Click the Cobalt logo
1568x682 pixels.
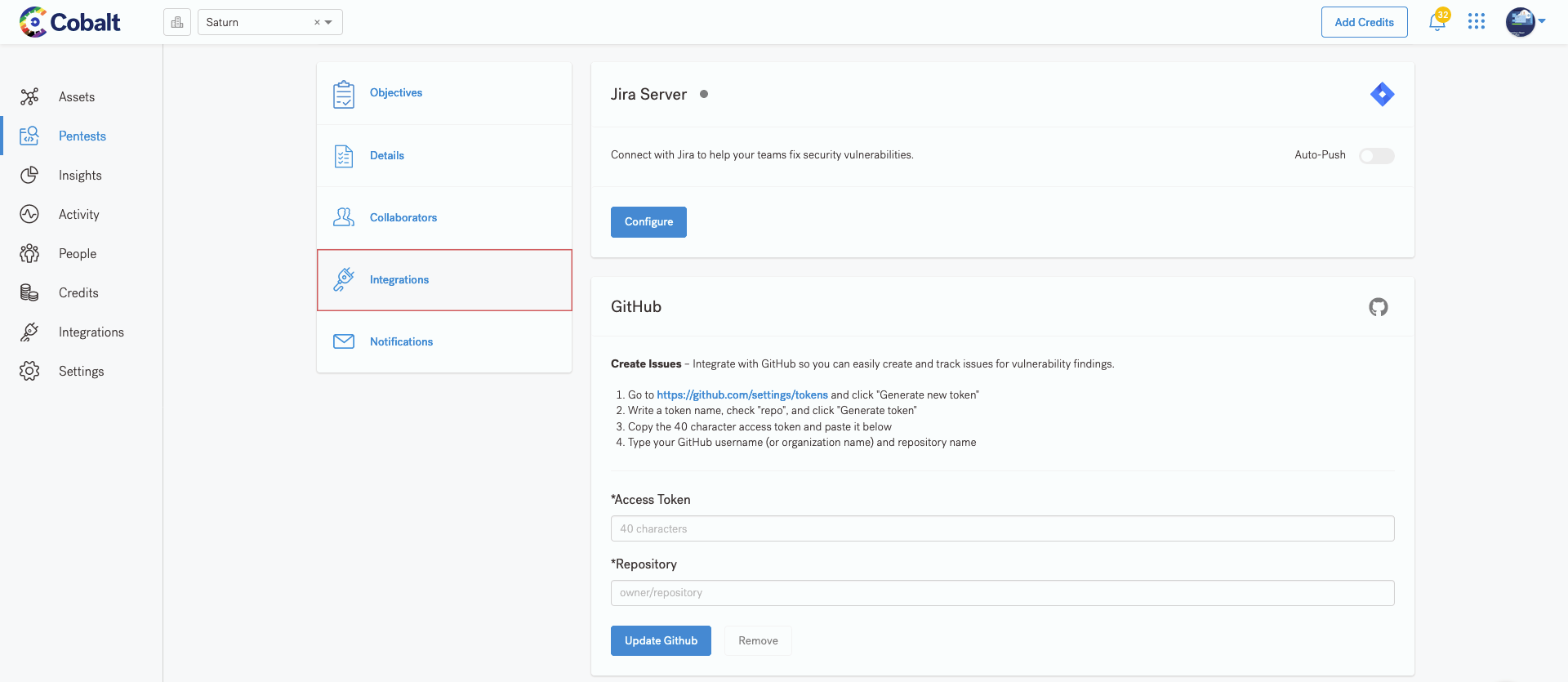coord(70,22)
